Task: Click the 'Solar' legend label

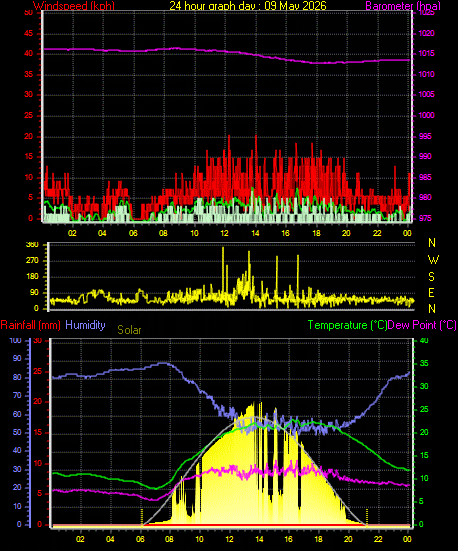Action: pos(129,330)
